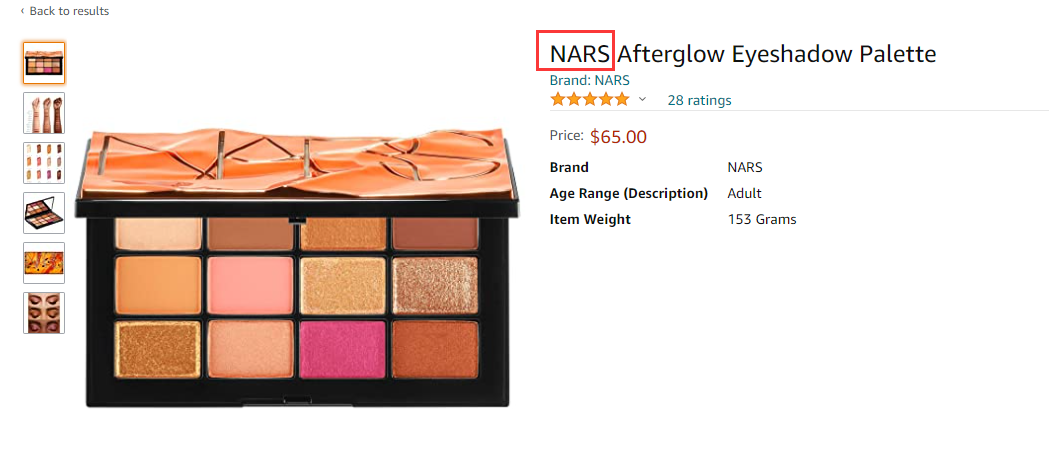Select the Adult age range value

[x=745, y=193]
